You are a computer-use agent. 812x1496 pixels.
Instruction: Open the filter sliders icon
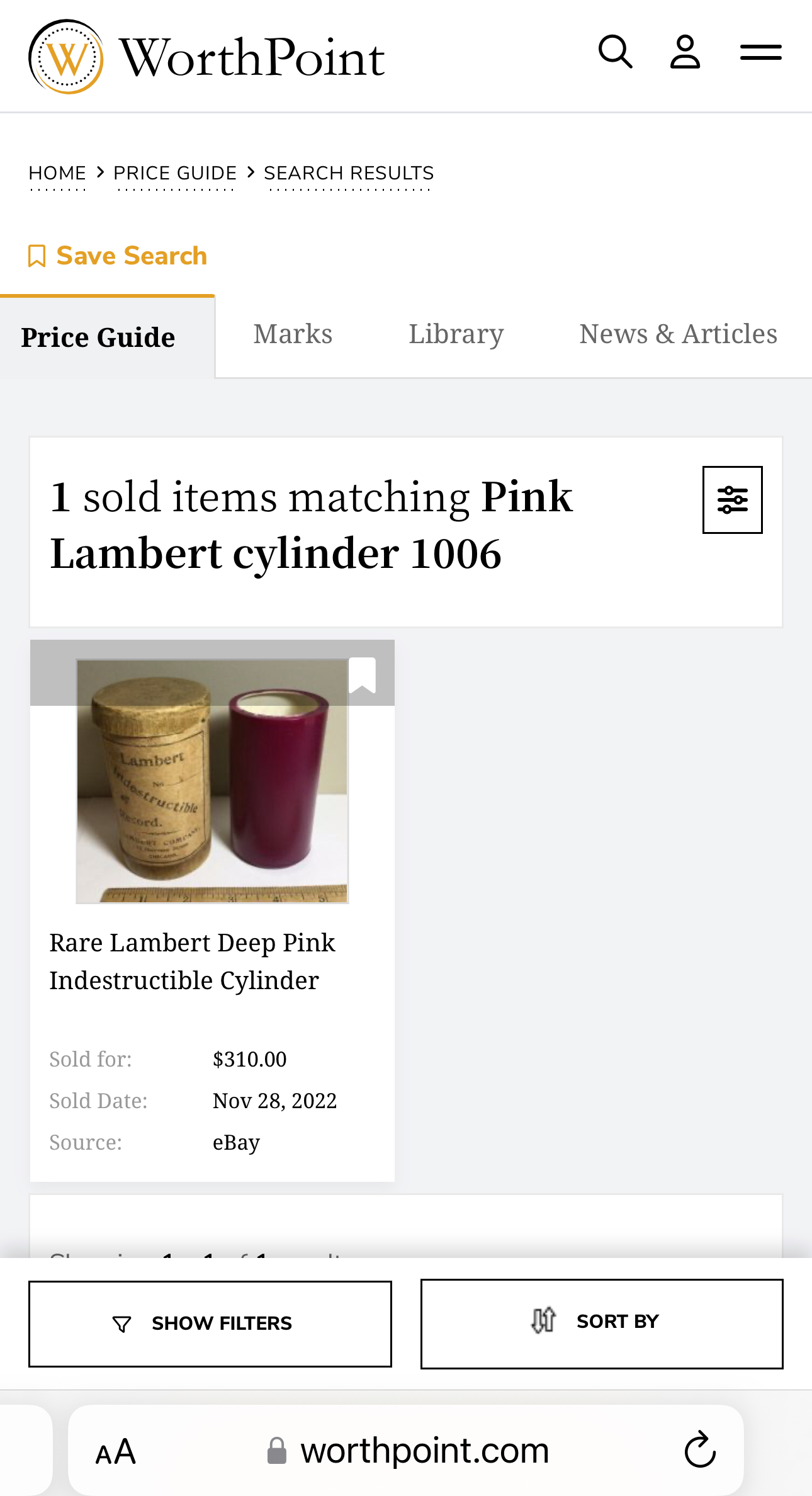(x=732, y=500)
